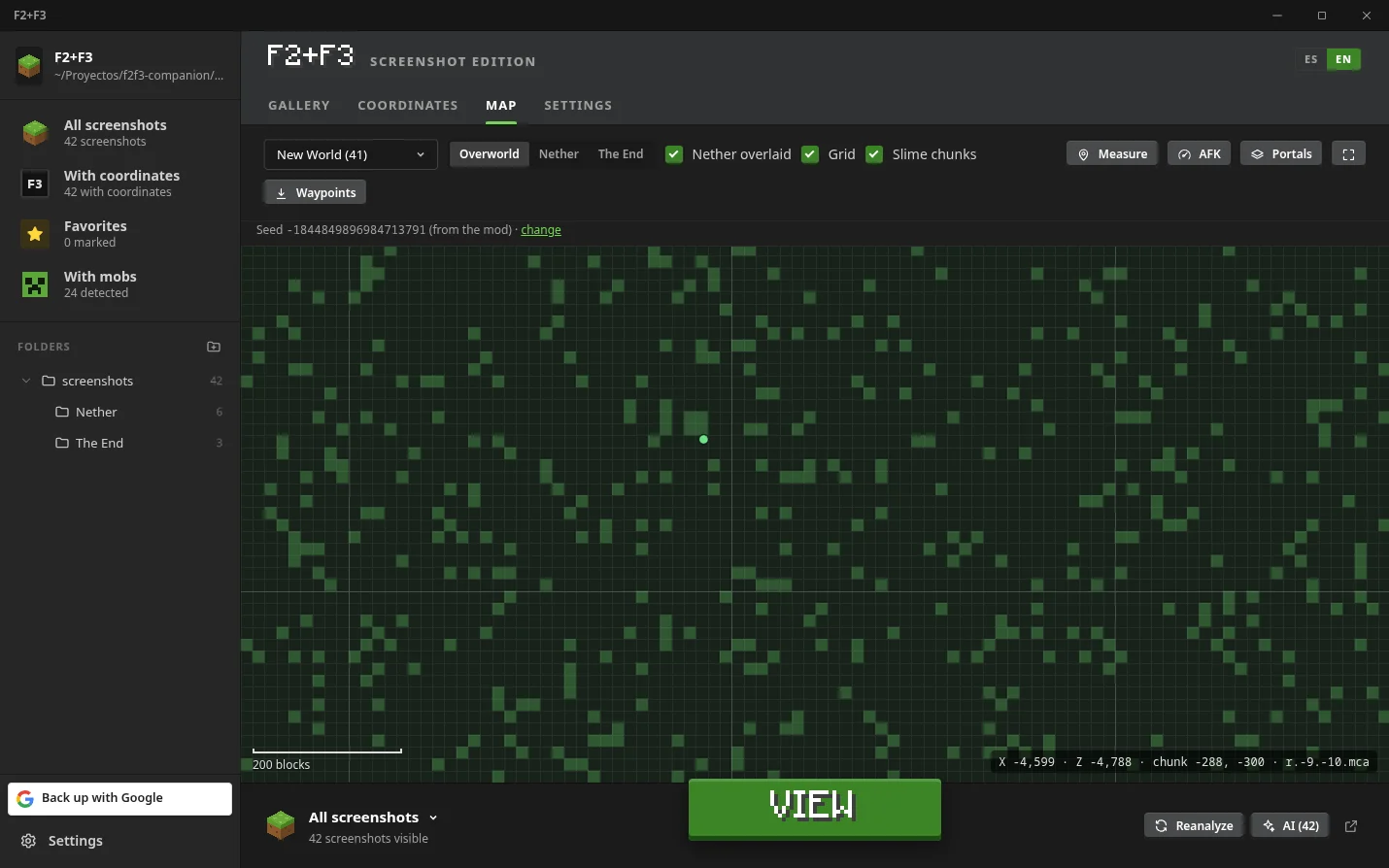Switch language to EN
The width and height of the screenshot is (1389, 868).
click(x=1343, y=59)
